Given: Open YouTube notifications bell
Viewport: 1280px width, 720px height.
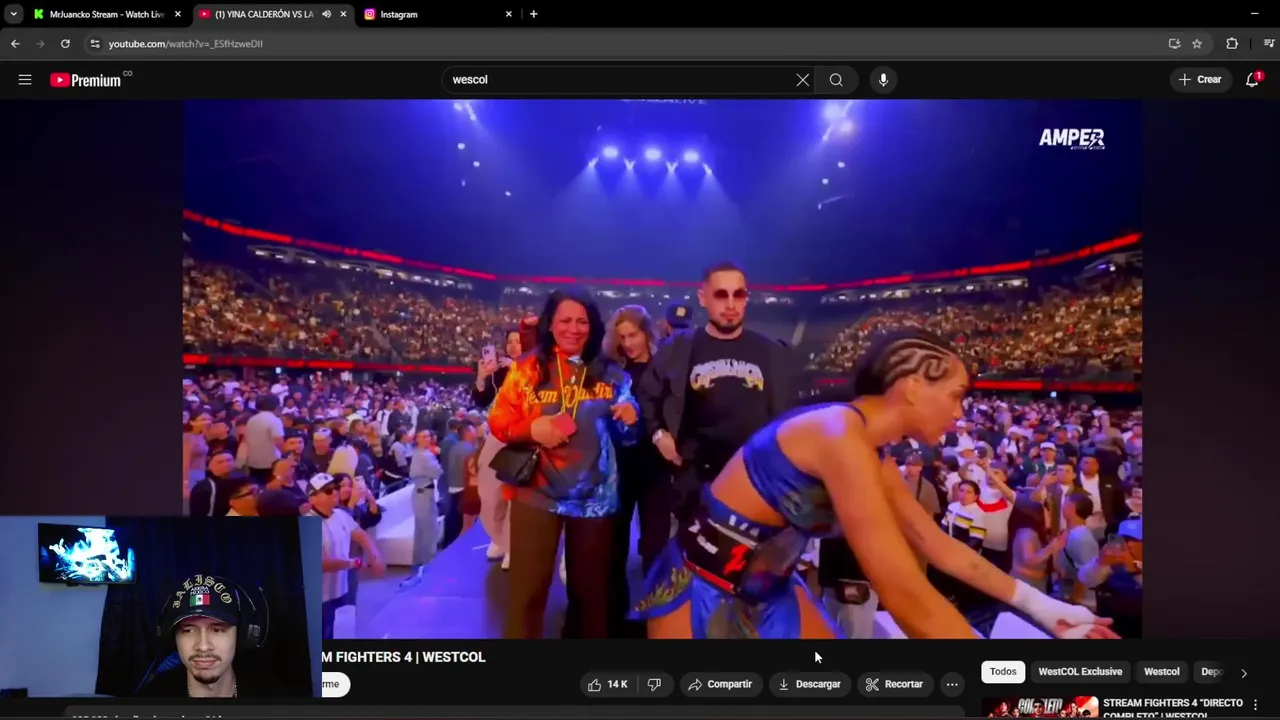Looking at the screenshot, I should point(1252,80).
